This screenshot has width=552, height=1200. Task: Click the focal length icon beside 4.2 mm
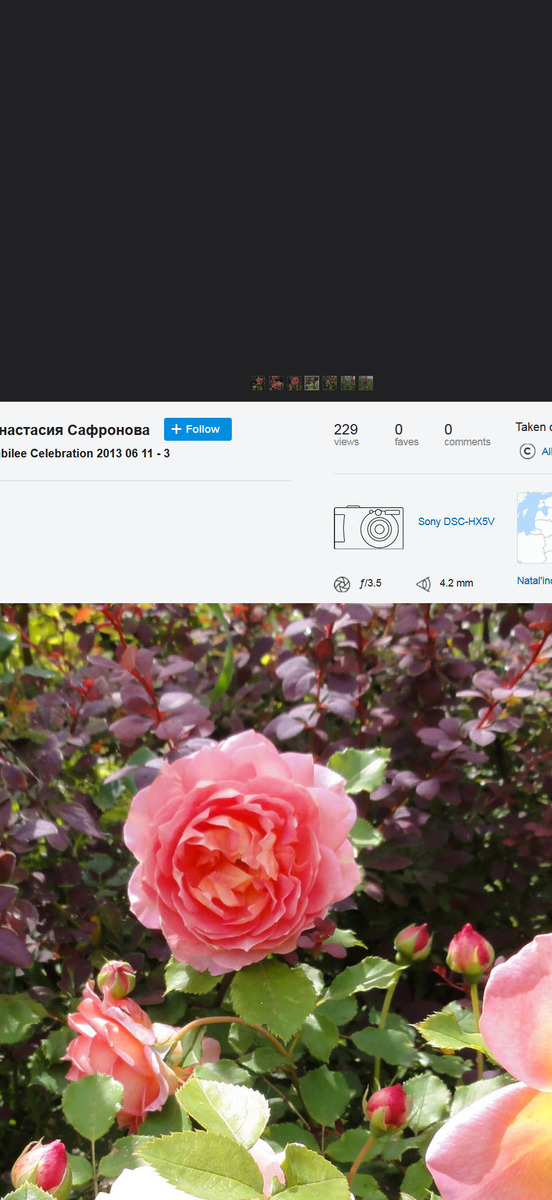pos(423,584)
